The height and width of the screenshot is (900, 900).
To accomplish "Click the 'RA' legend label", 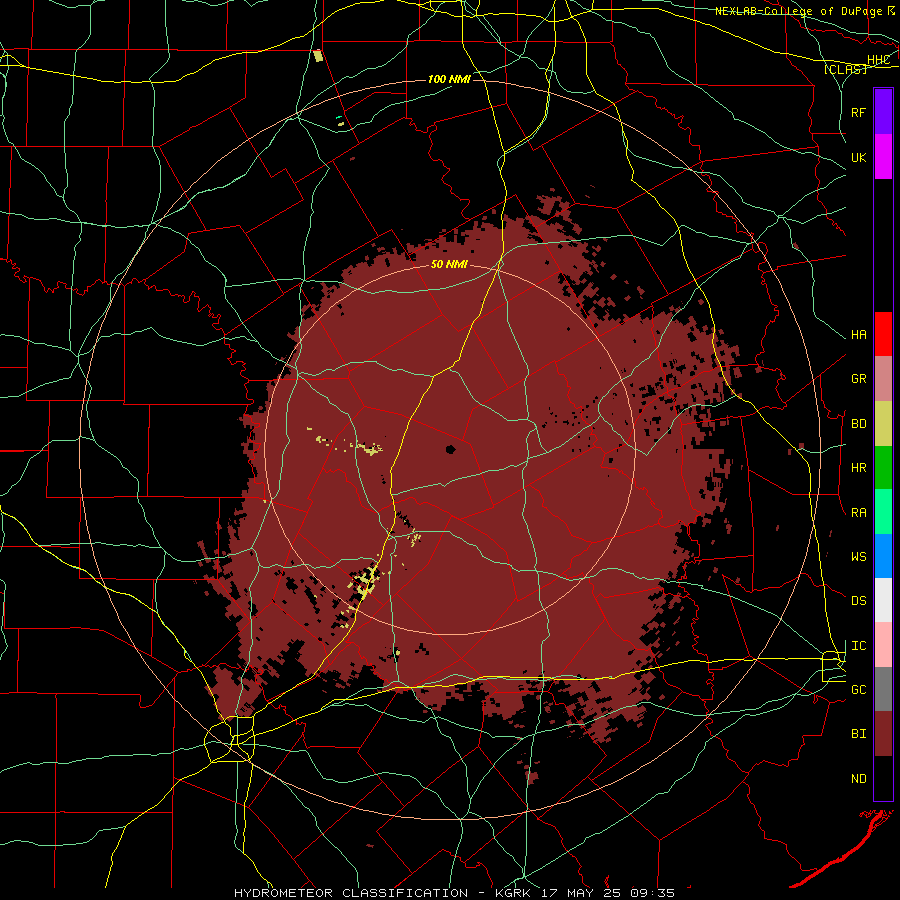I will coord(859,513).
